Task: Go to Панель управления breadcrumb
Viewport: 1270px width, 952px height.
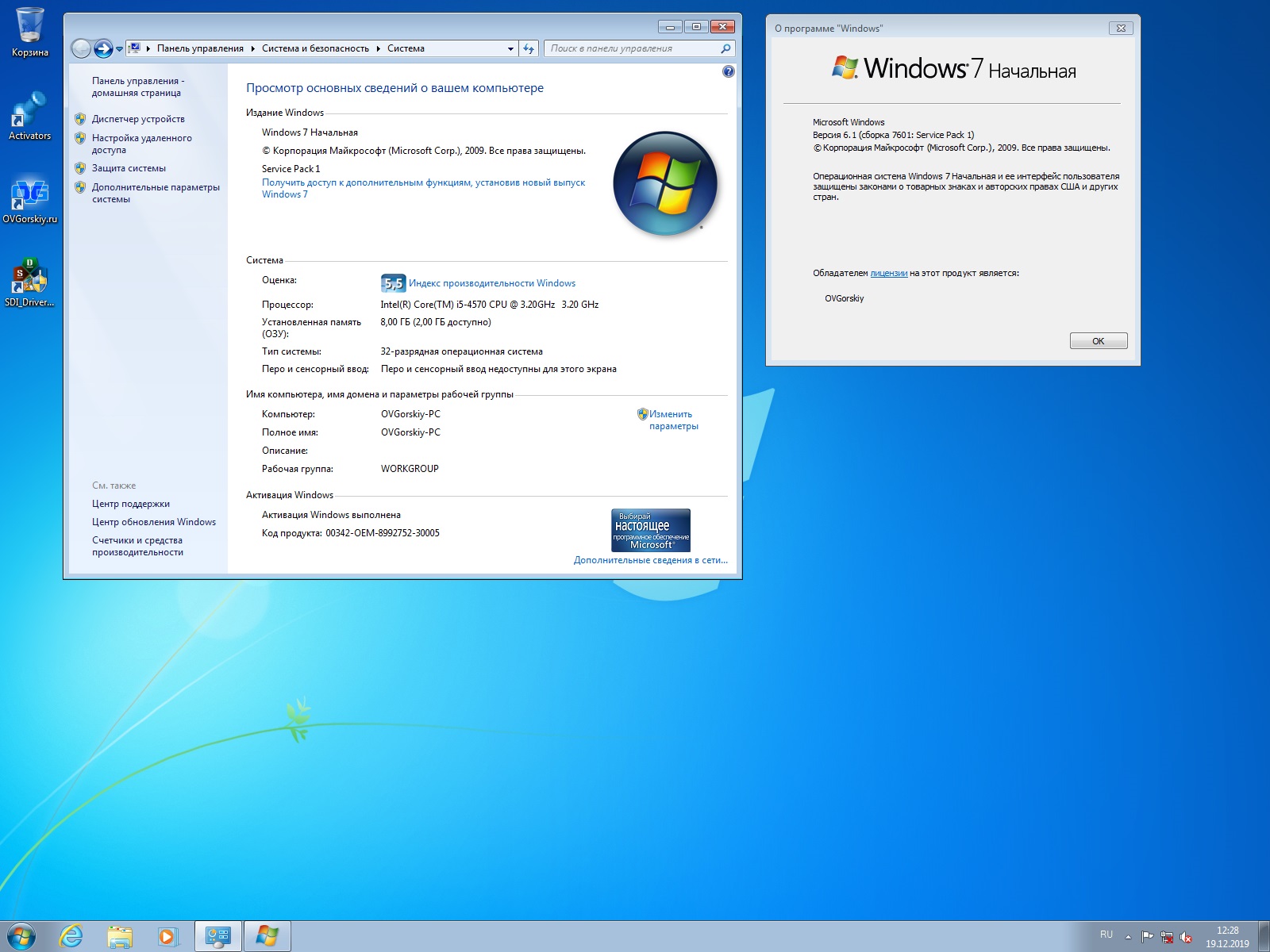Action: pos(200,48)
